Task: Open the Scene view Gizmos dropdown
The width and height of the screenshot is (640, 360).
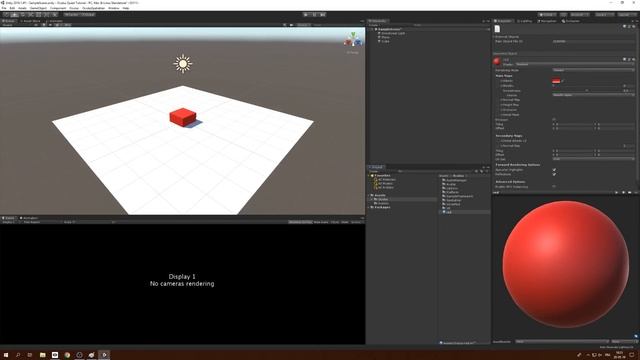Action: 303,25
